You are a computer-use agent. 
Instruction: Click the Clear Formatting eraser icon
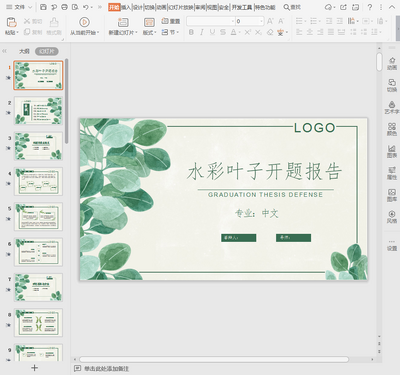coord(270,32)
